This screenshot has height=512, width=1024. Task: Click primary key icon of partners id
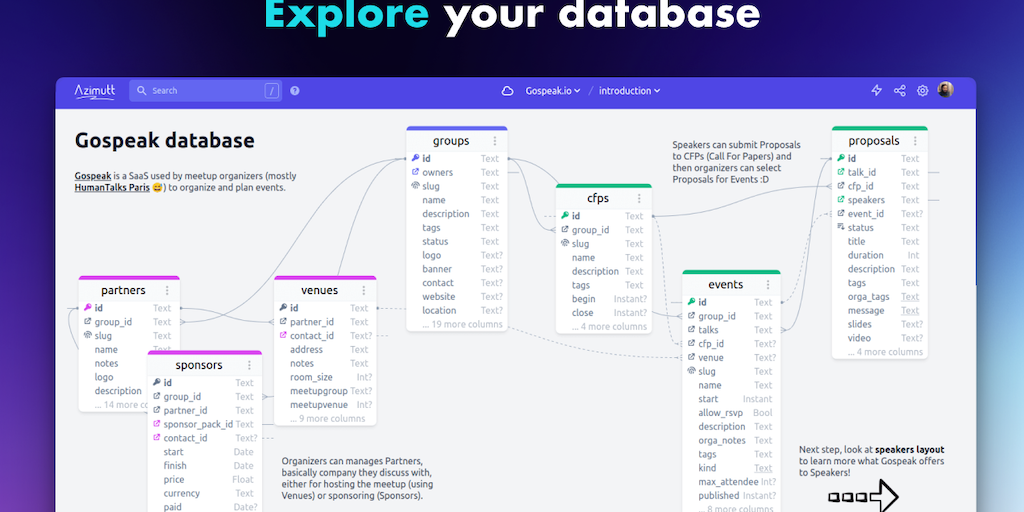pyautogui.click(x=88, y=308)
